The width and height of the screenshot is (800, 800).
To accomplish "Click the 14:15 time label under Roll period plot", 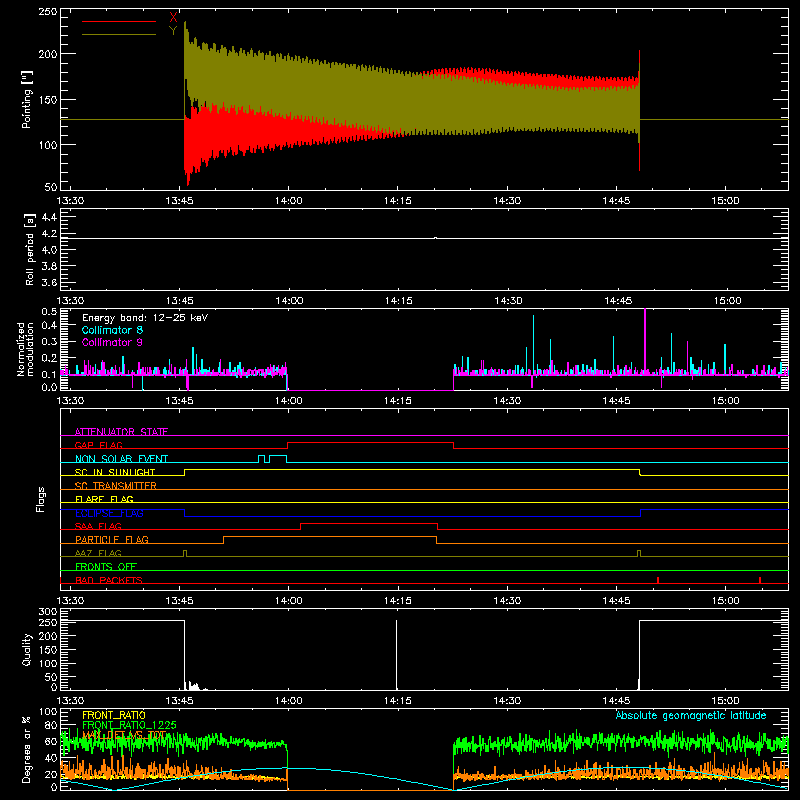I will click(x=398, y=301).
